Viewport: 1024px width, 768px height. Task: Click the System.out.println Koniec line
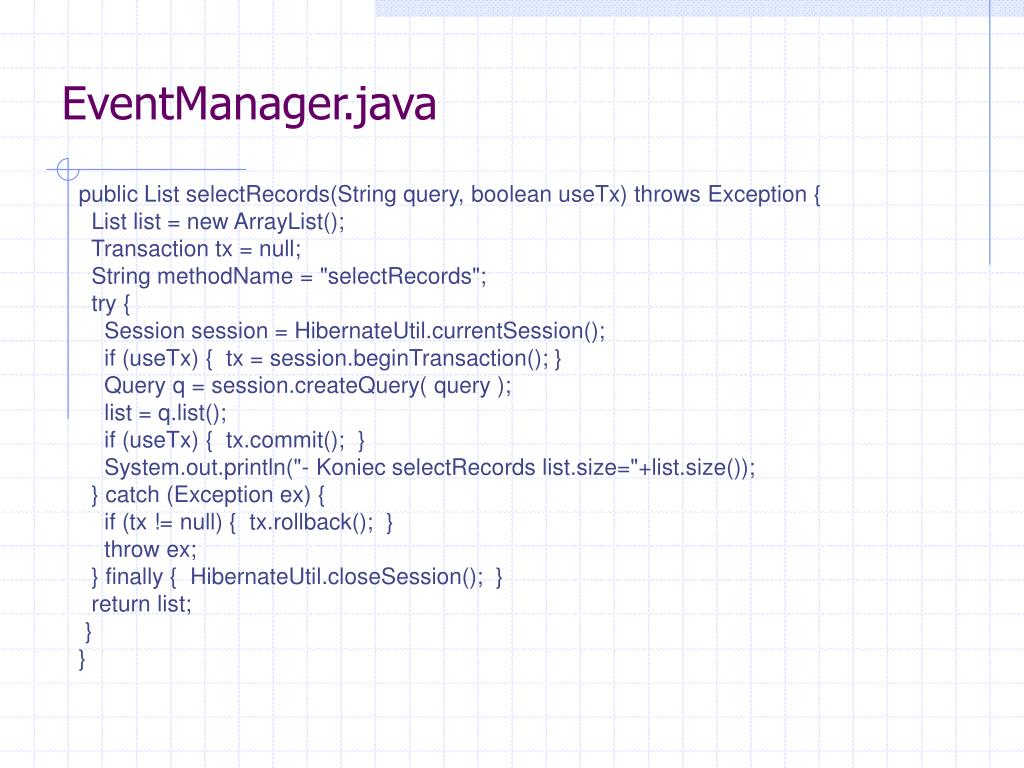430,468
